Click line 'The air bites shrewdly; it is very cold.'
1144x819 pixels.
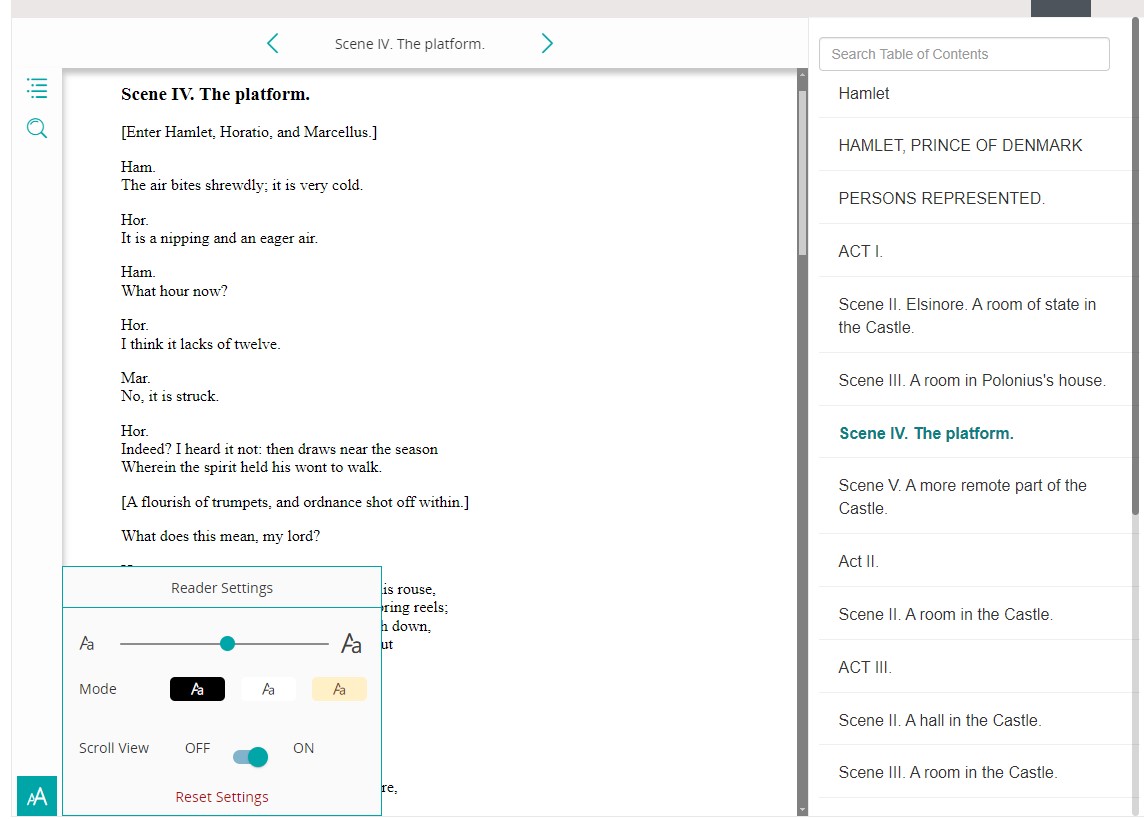241,185
